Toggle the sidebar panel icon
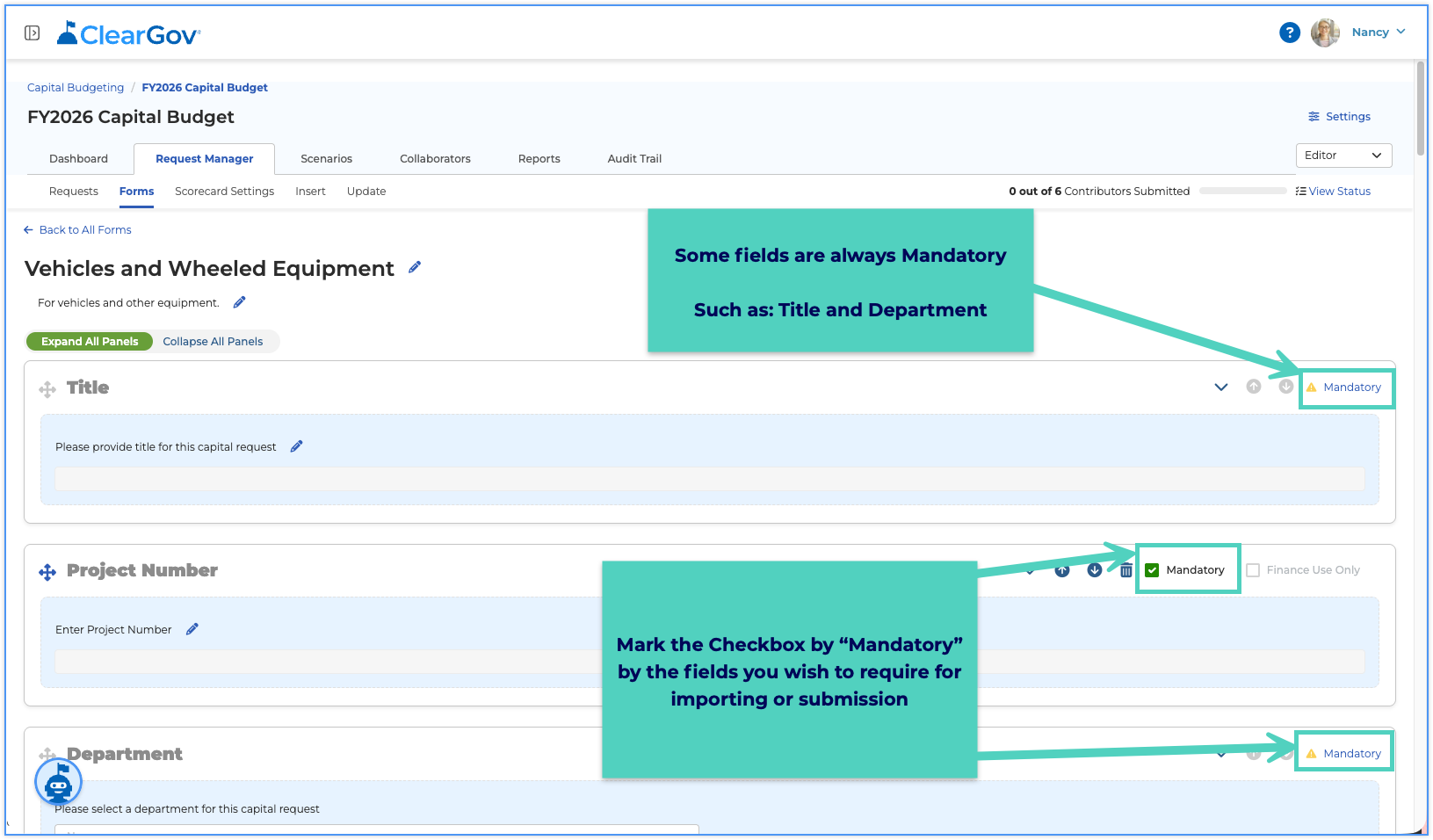Viewport: 1433px width, 840px height. pyautogui.click(x=32, y=33)
